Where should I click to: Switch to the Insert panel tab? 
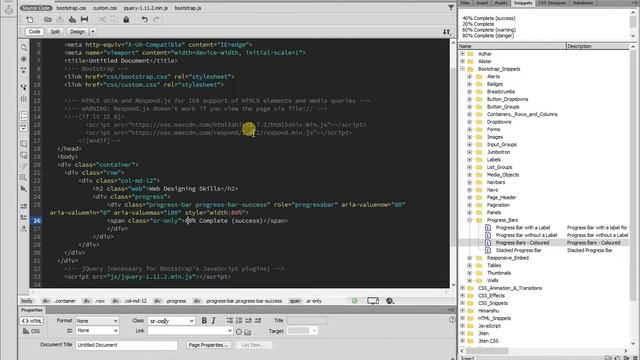[482, 3]
